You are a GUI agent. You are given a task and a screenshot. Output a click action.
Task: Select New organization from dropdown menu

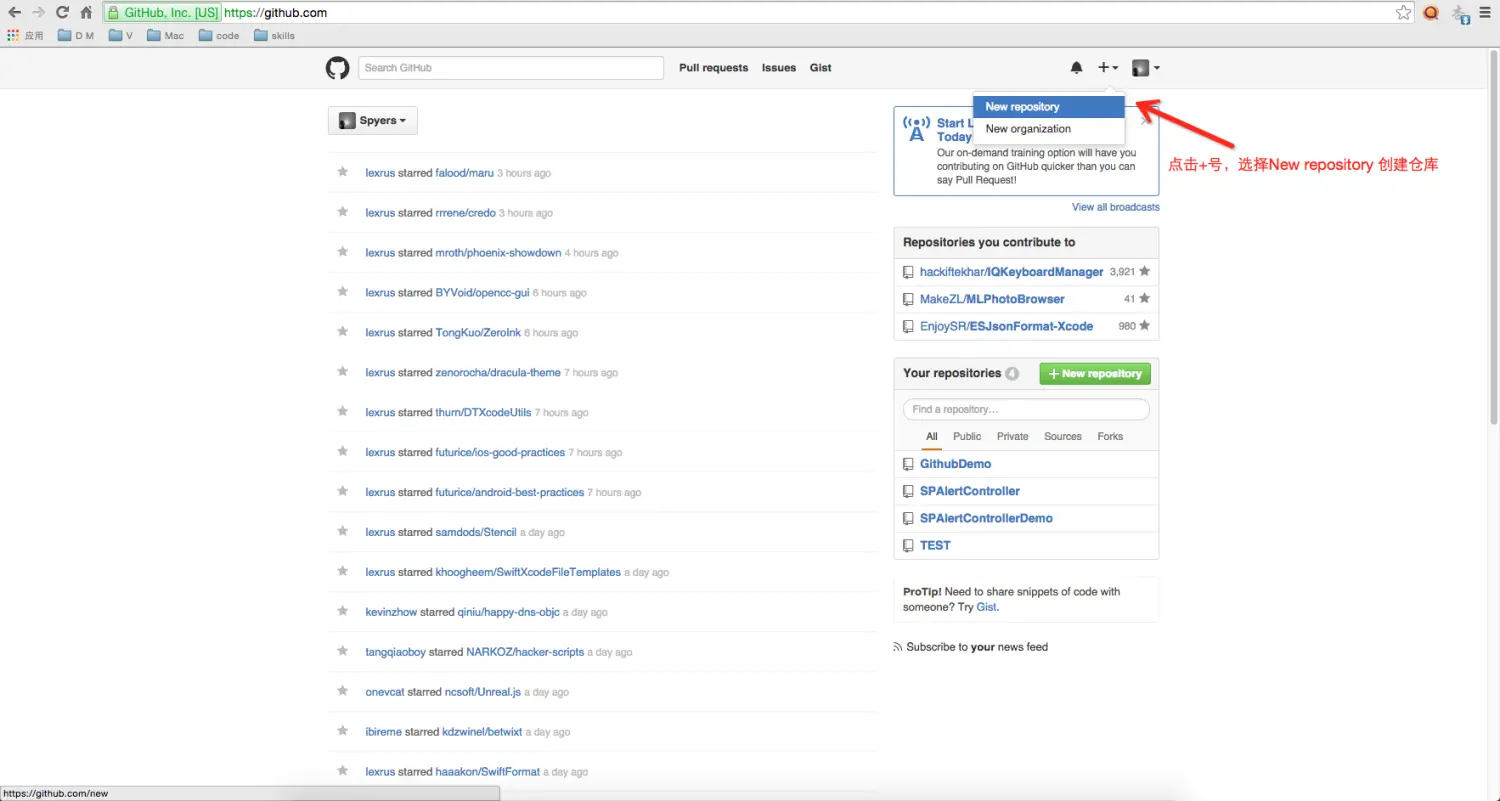click(1049, 129)
